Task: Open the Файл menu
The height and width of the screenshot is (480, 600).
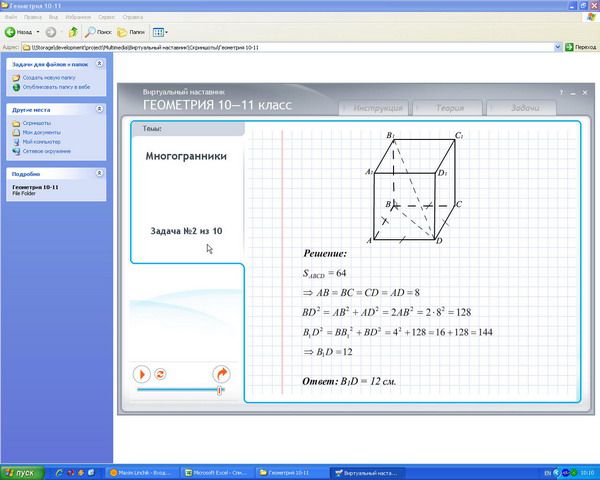Action: tap(9, 17)
